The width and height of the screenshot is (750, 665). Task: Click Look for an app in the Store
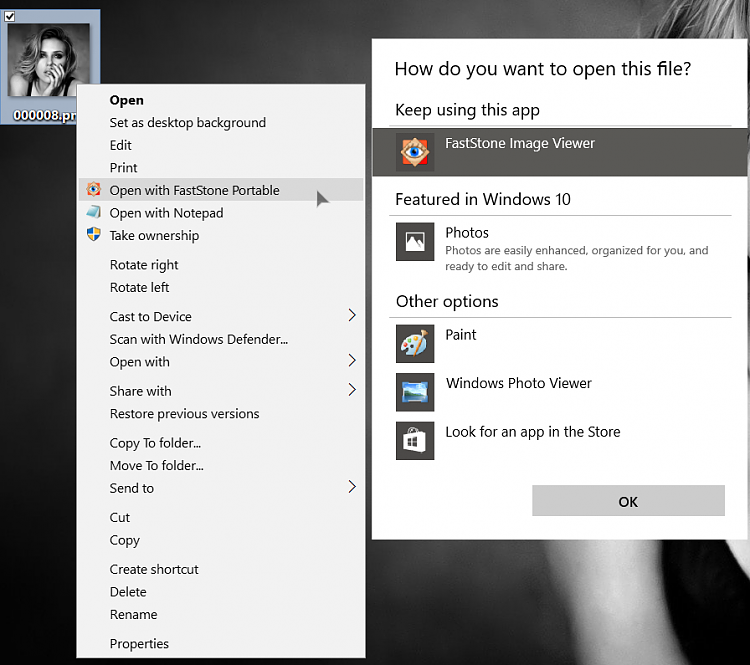[x=560, y=441]
